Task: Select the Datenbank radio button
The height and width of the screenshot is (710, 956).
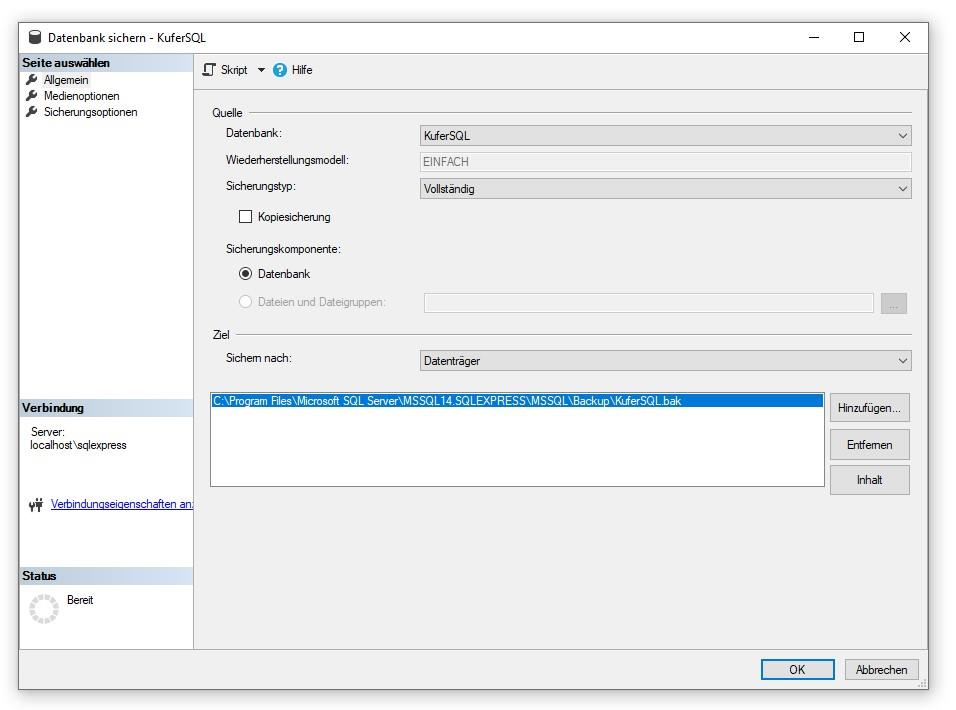Action: (x=245, y=274)
